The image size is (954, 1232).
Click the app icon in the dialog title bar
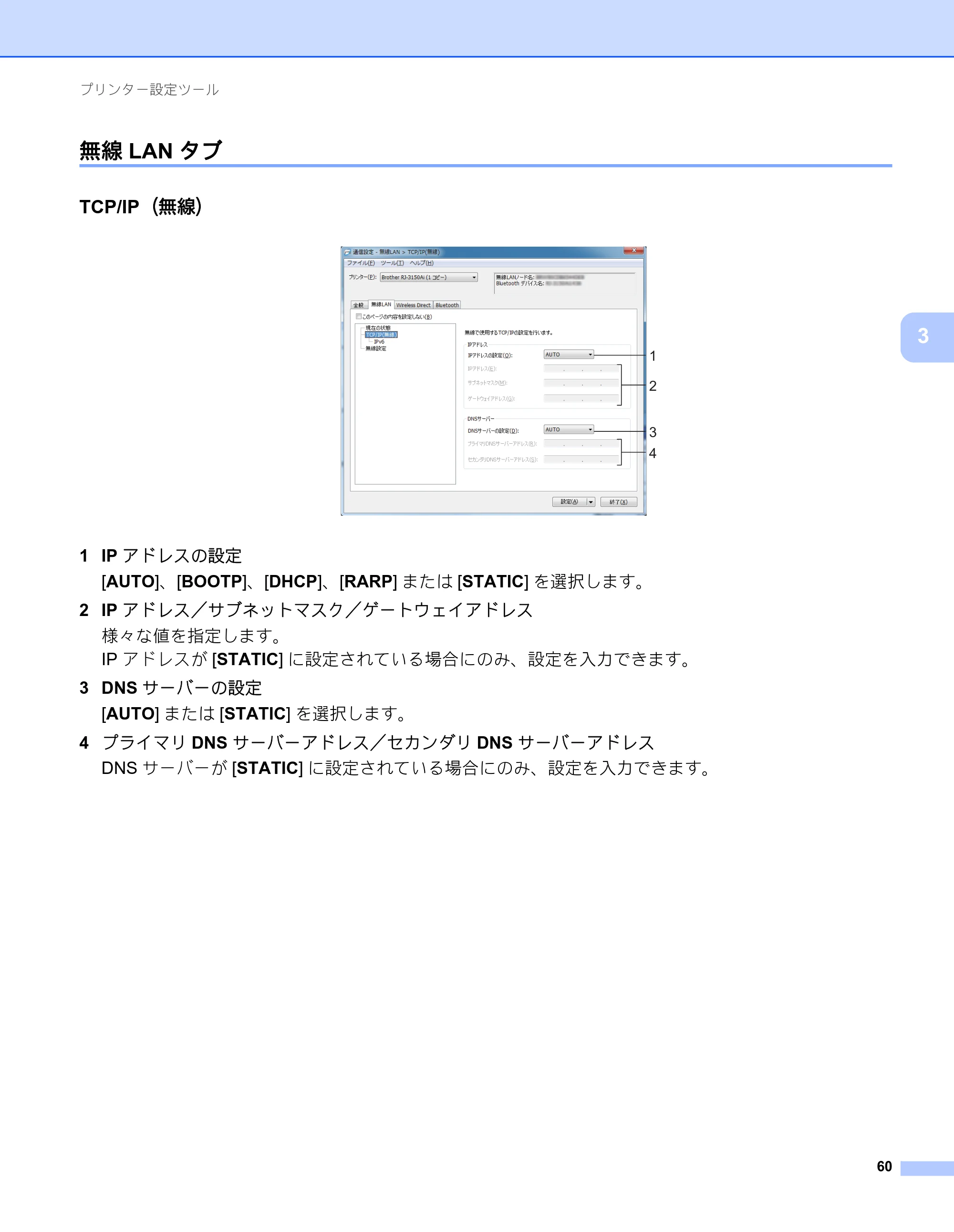pyautogui.click(x=348, y=252)
